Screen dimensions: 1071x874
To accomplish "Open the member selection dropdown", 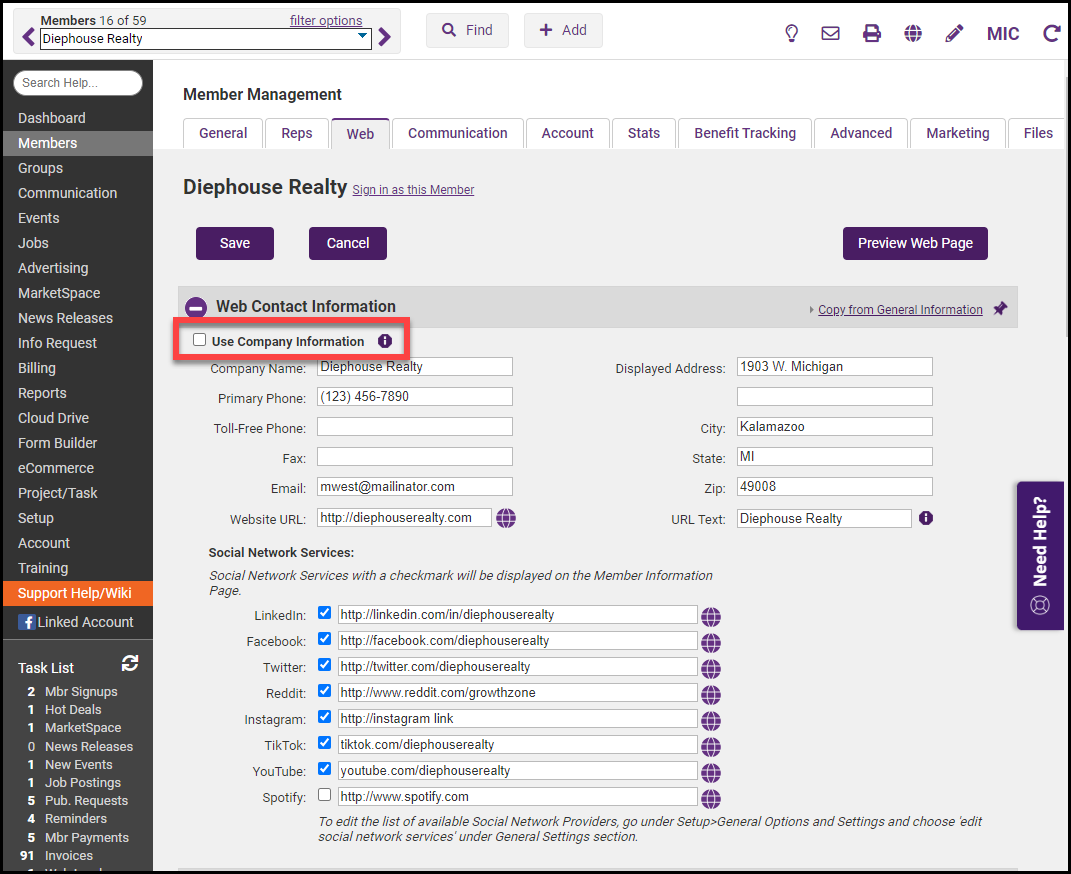I will pos(362,38).
